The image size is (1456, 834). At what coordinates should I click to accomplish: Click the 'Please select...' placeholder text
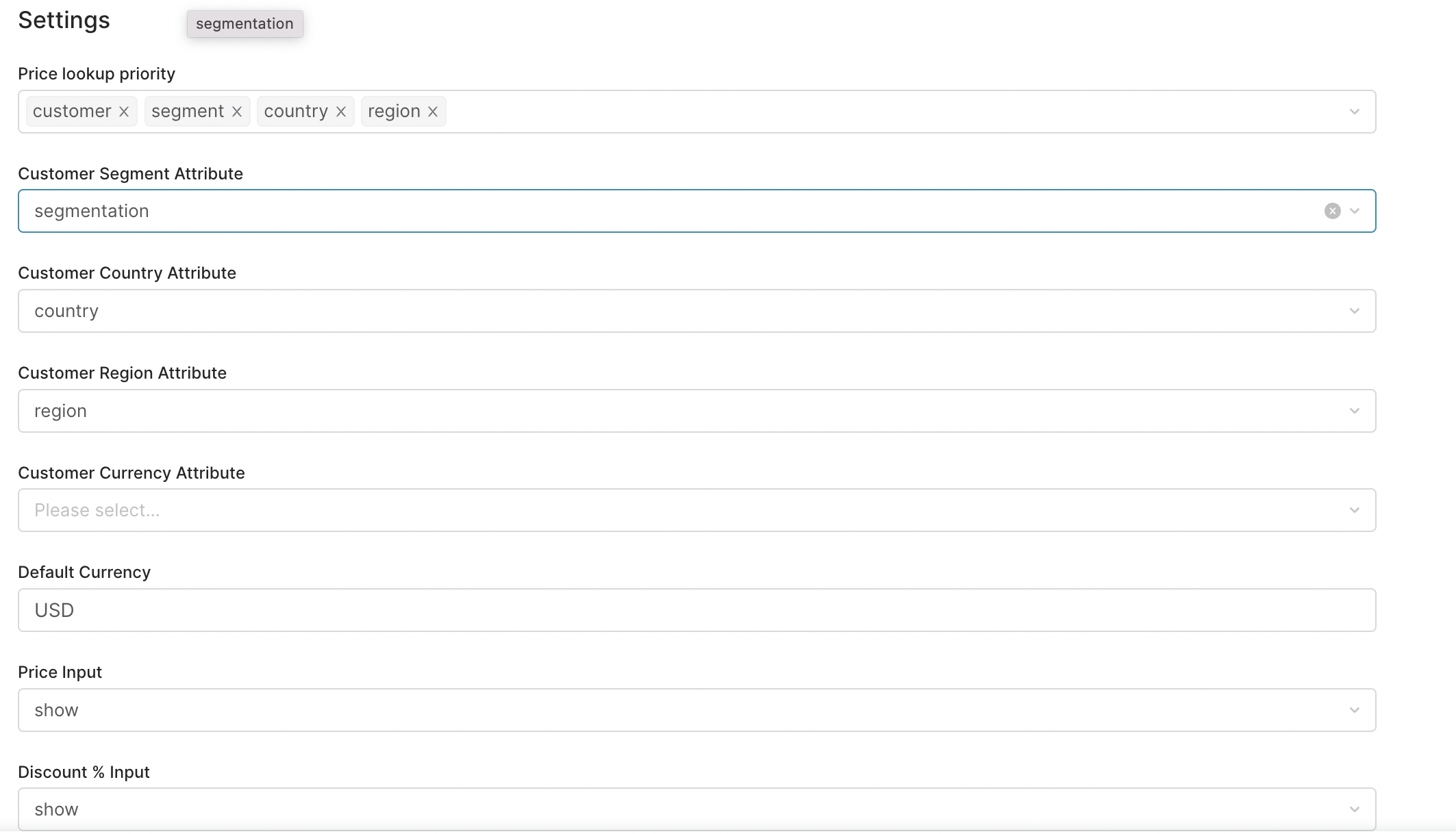[x=97, y=510]
